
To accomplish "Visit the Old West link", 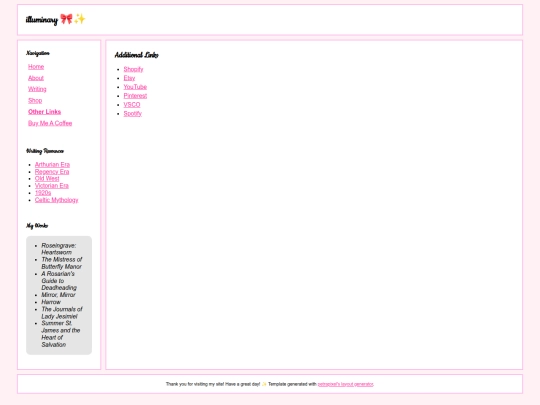I will tap(47, 178).
